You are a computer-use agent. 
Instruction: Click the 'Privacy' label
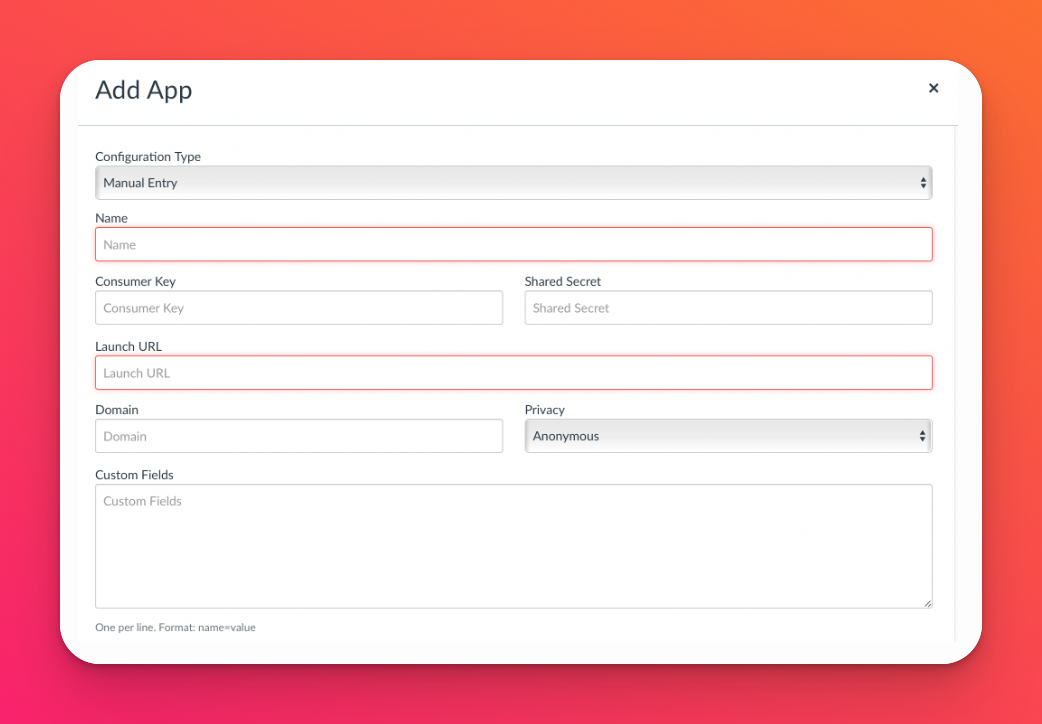(x=544, y=410)
